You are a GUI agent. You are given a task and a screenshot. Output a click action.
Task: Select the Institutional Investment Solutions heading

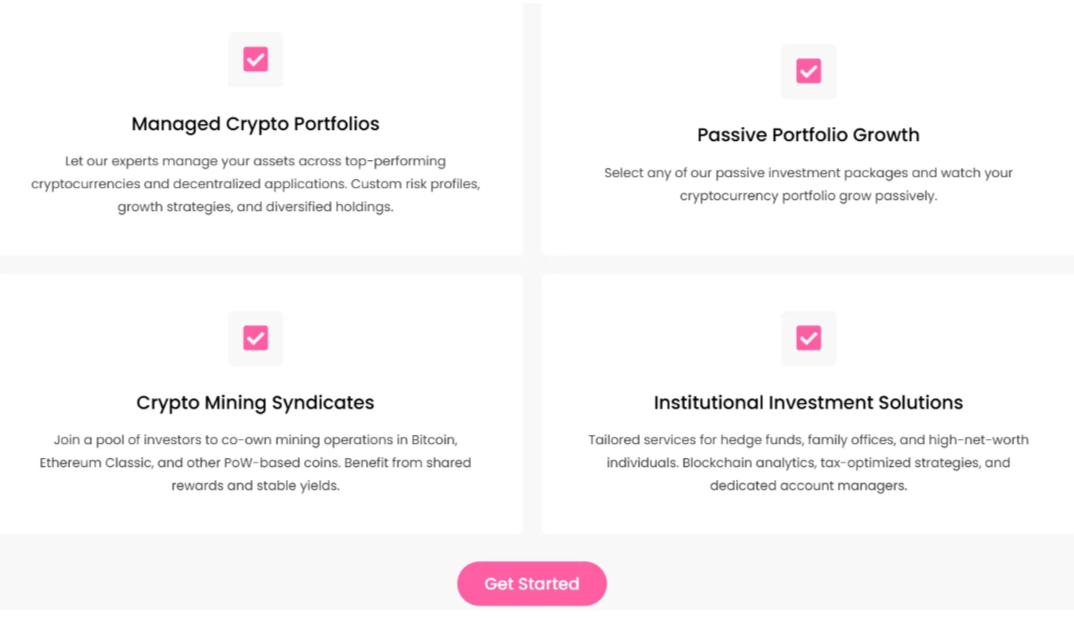tap(808, 403)
